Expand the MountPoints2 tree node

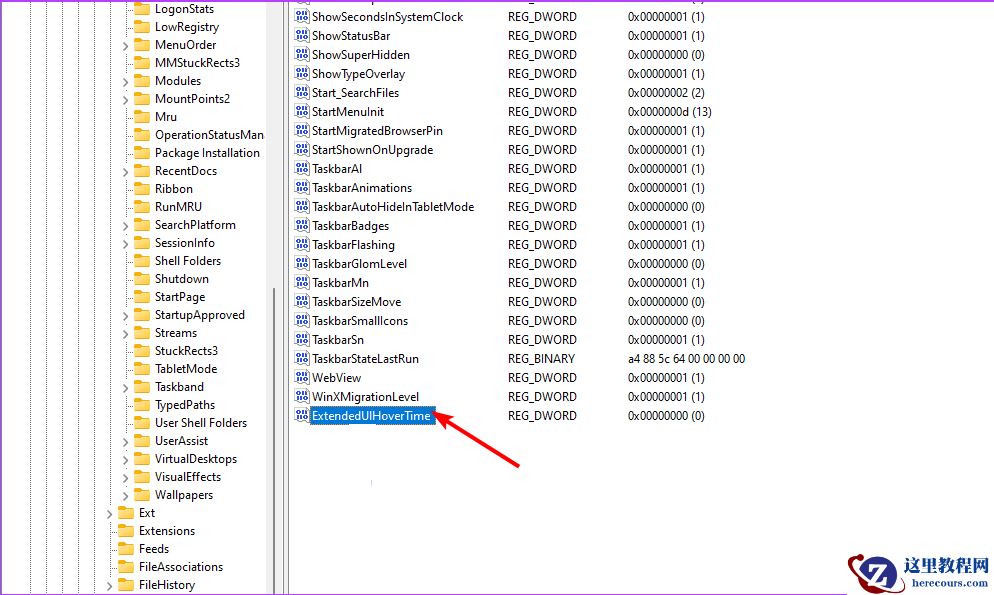point(126,99)
